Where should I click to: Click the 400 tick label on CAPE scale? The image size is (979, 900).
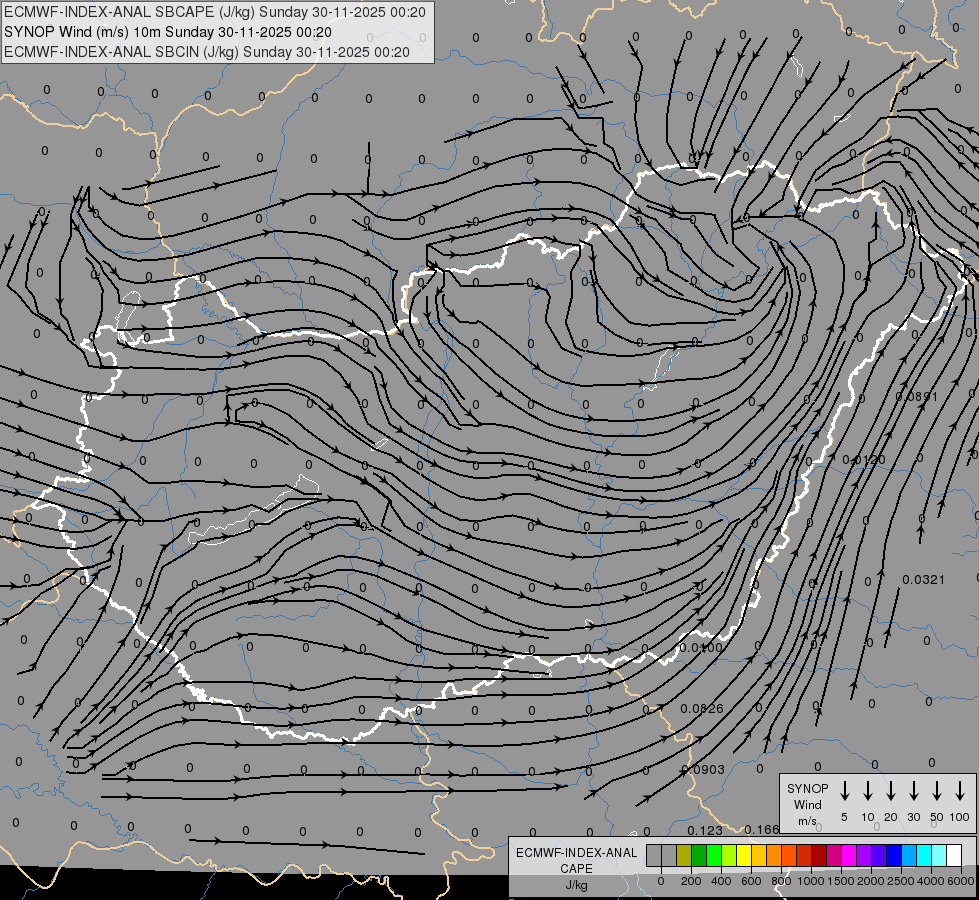[721, 881]
